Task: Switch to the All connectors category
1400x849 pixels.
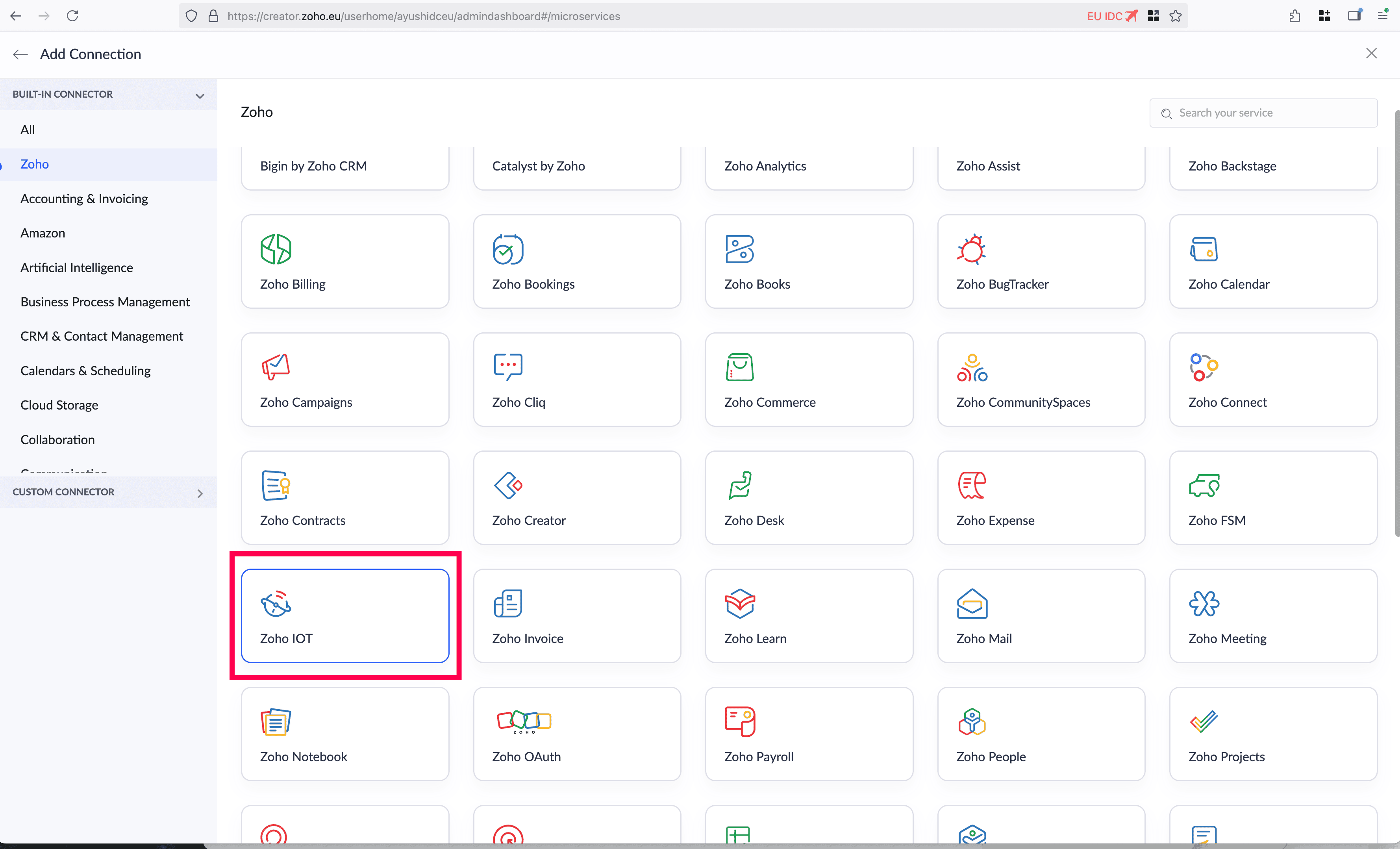Action: coord(27,130)
